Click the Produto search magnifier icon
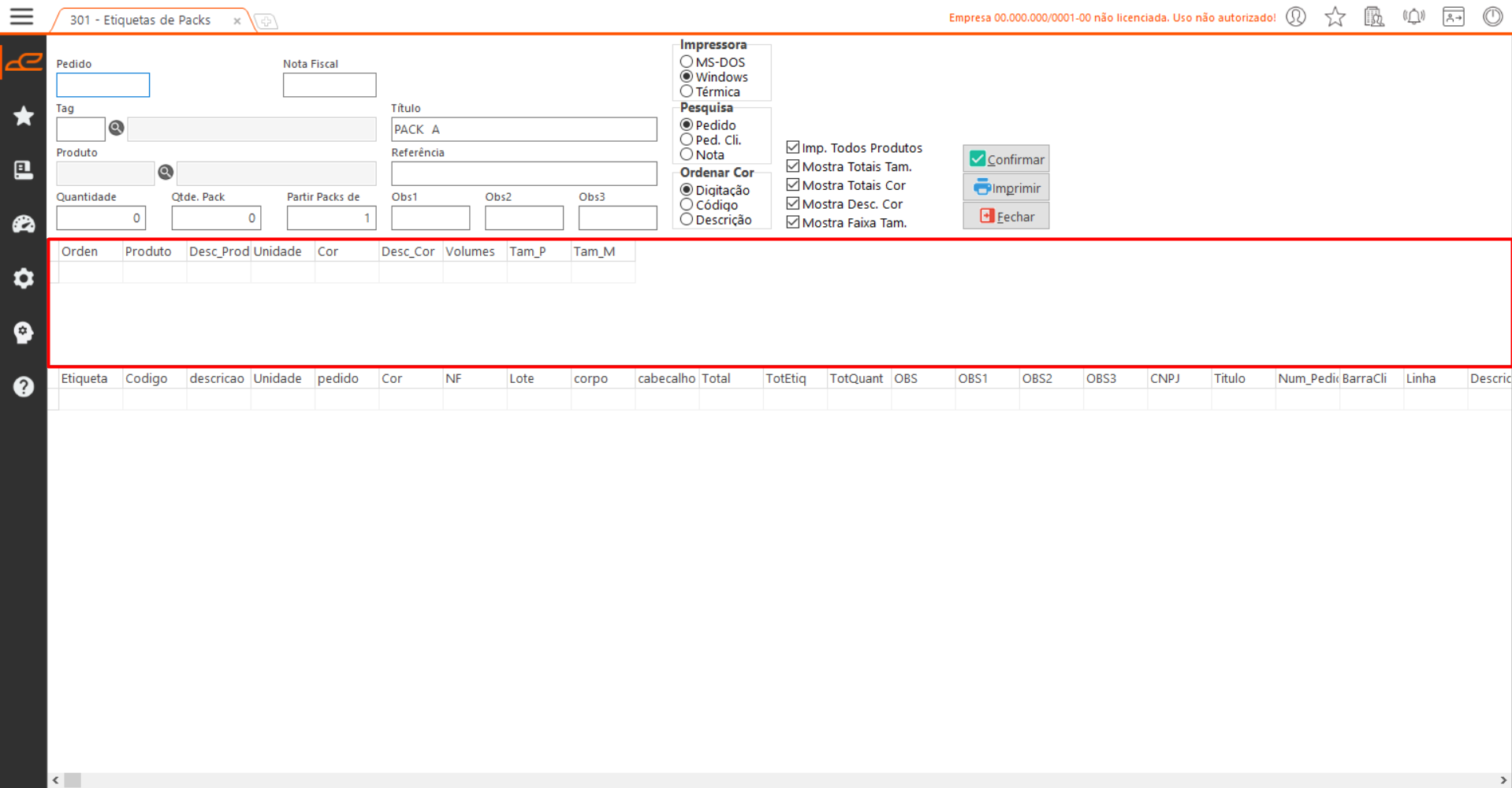This screenshot has height=788, width=1512. [x=166, y=173]
